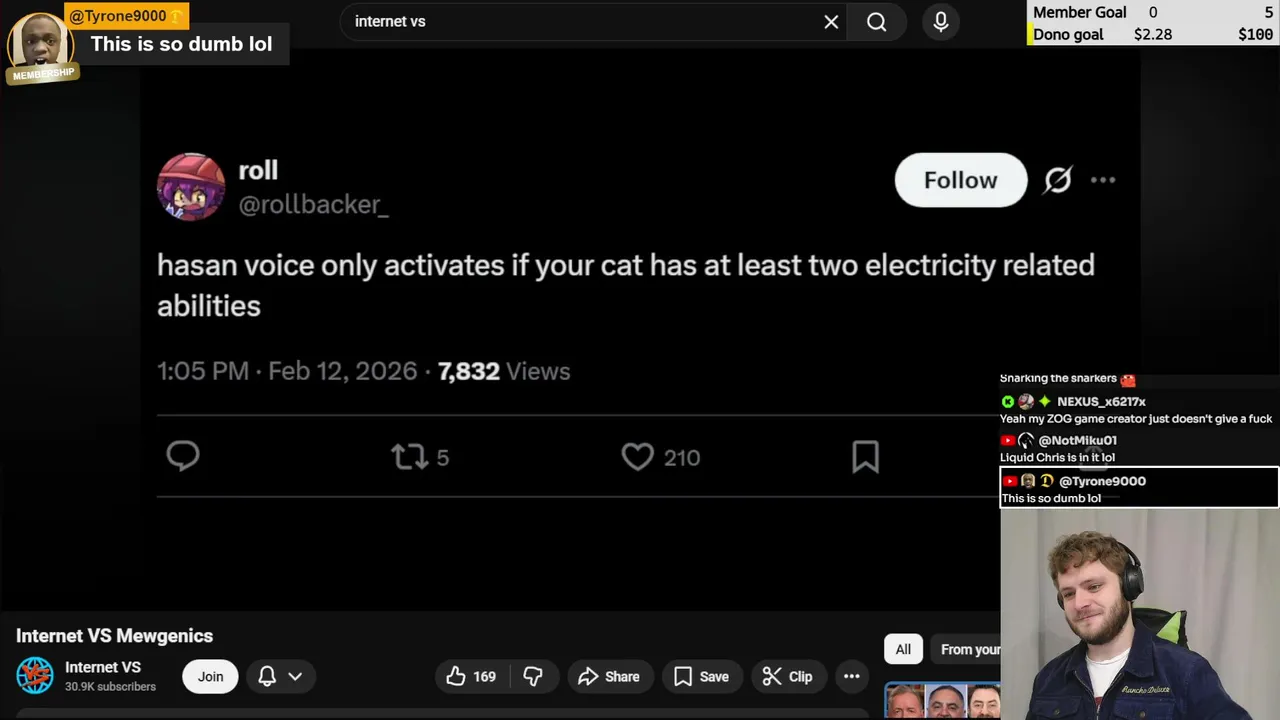Click the magnifying glass search button
The height and width of the screenshot is (720, 1280).
[x=877, y=22]
